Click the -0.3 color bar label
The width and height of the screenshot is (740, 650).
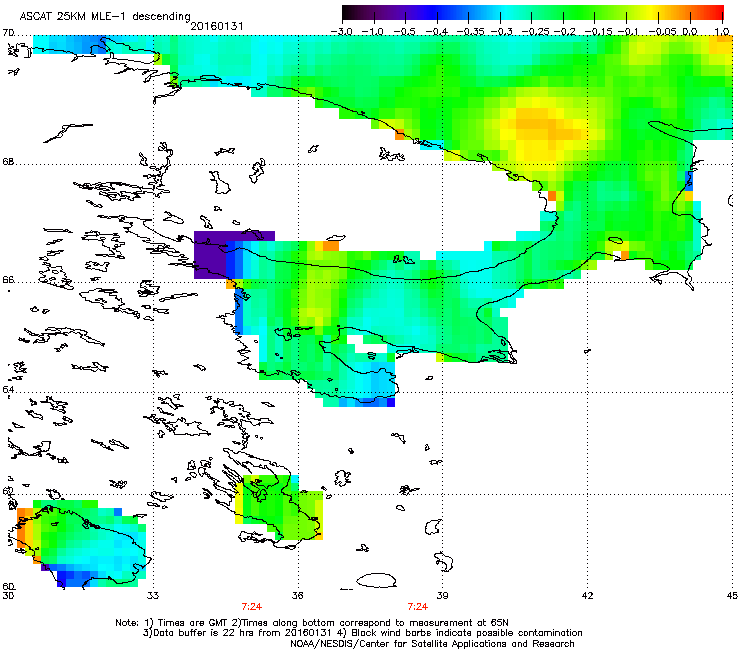pyautogui.click(x=501, y=32)
